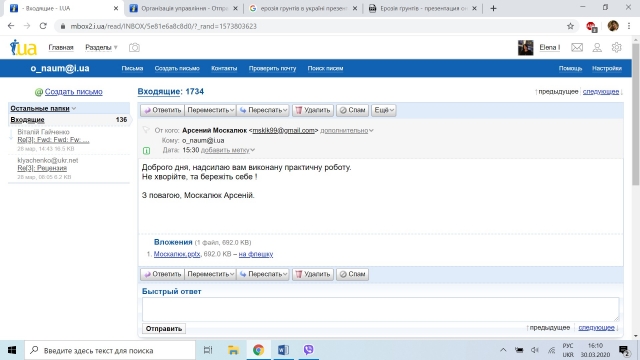
Task: Bookmark this page with the star icon
Action: coord(570,26)
